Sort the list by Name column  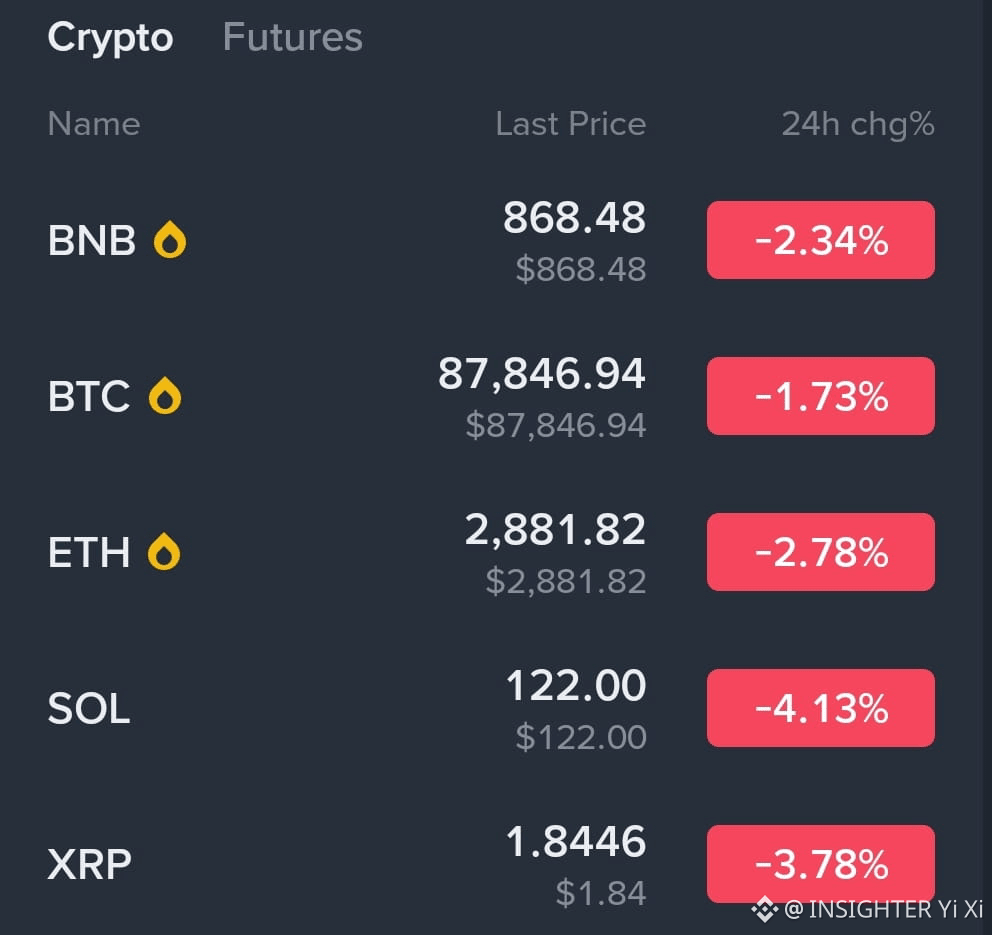point(94,124)
